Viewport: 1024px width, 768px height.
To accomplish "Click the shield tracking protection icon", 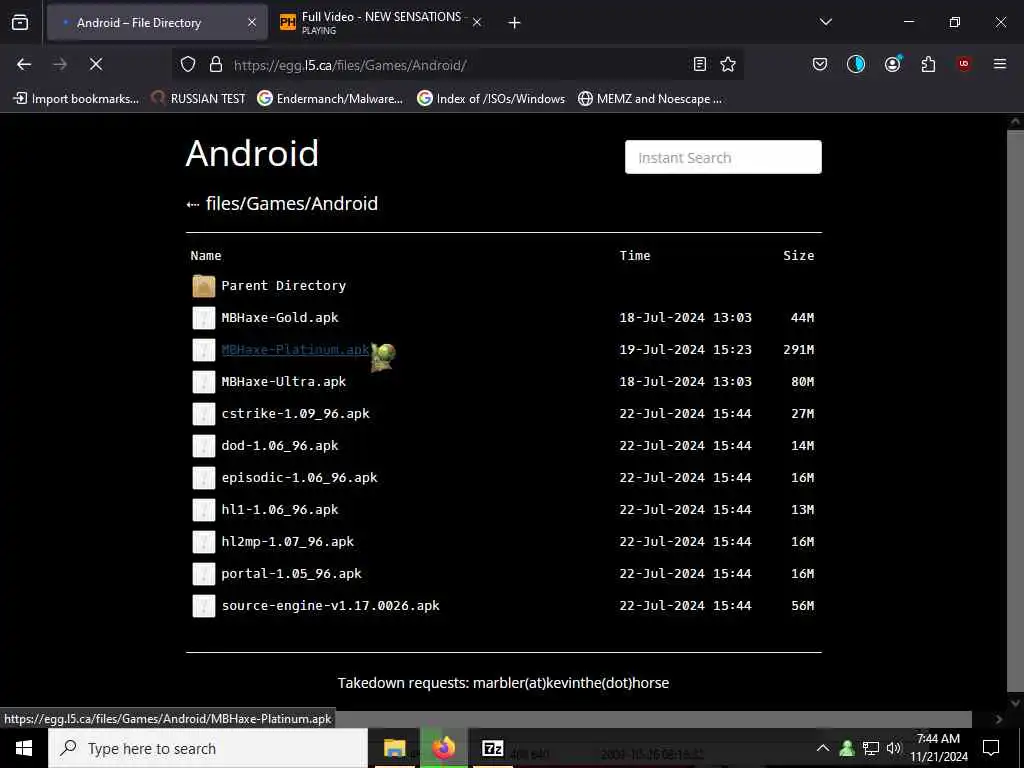I will 188,64.
